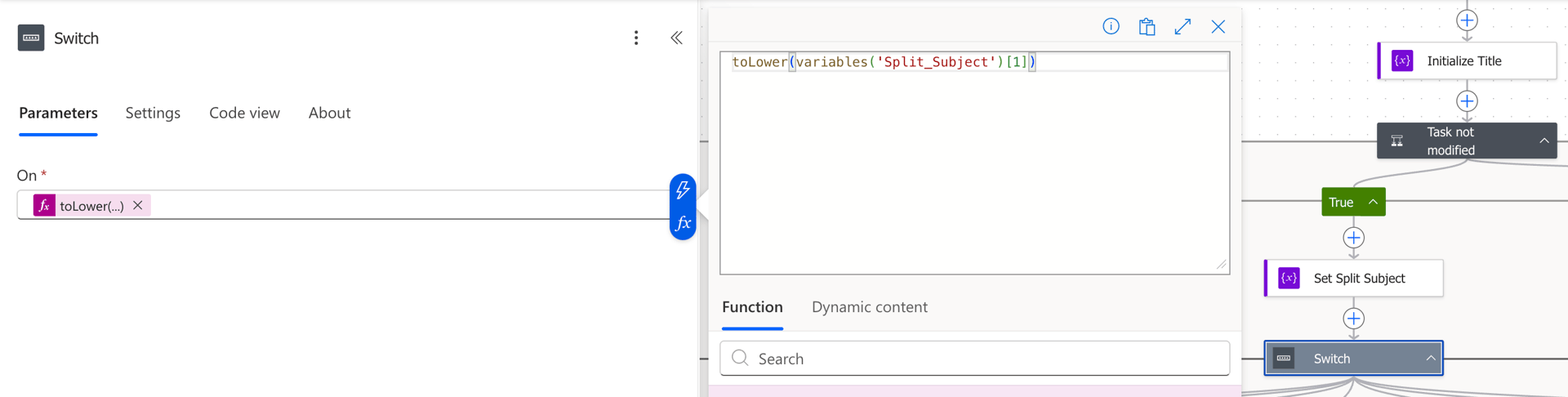Select the Initialize Title action card
This screenshot has height=397, width=1568.
pos(1467,61)
